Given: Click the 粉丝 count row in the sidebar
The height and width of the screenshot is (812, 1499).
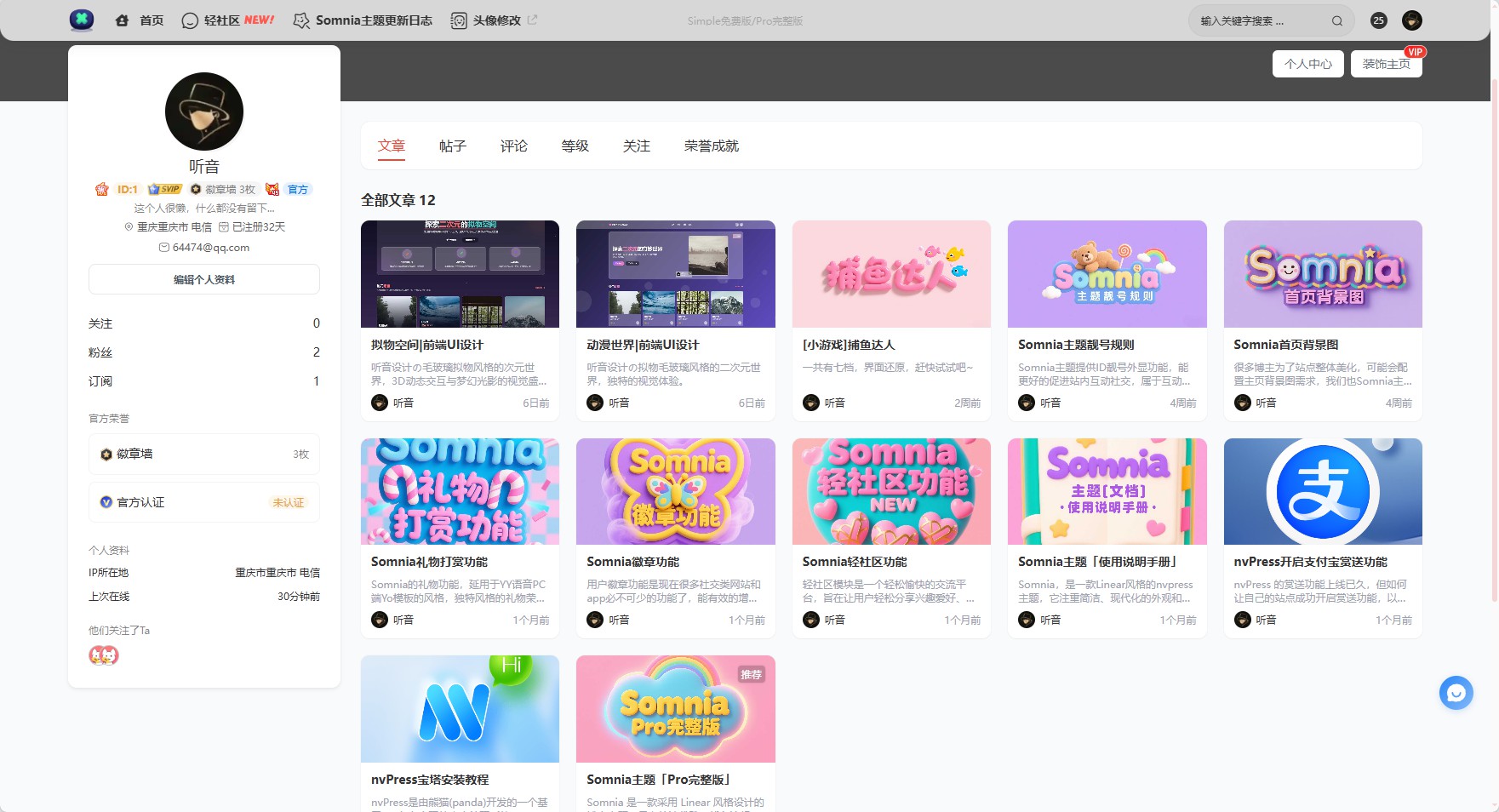Looking at the screenshot, I should coord(204,352).
